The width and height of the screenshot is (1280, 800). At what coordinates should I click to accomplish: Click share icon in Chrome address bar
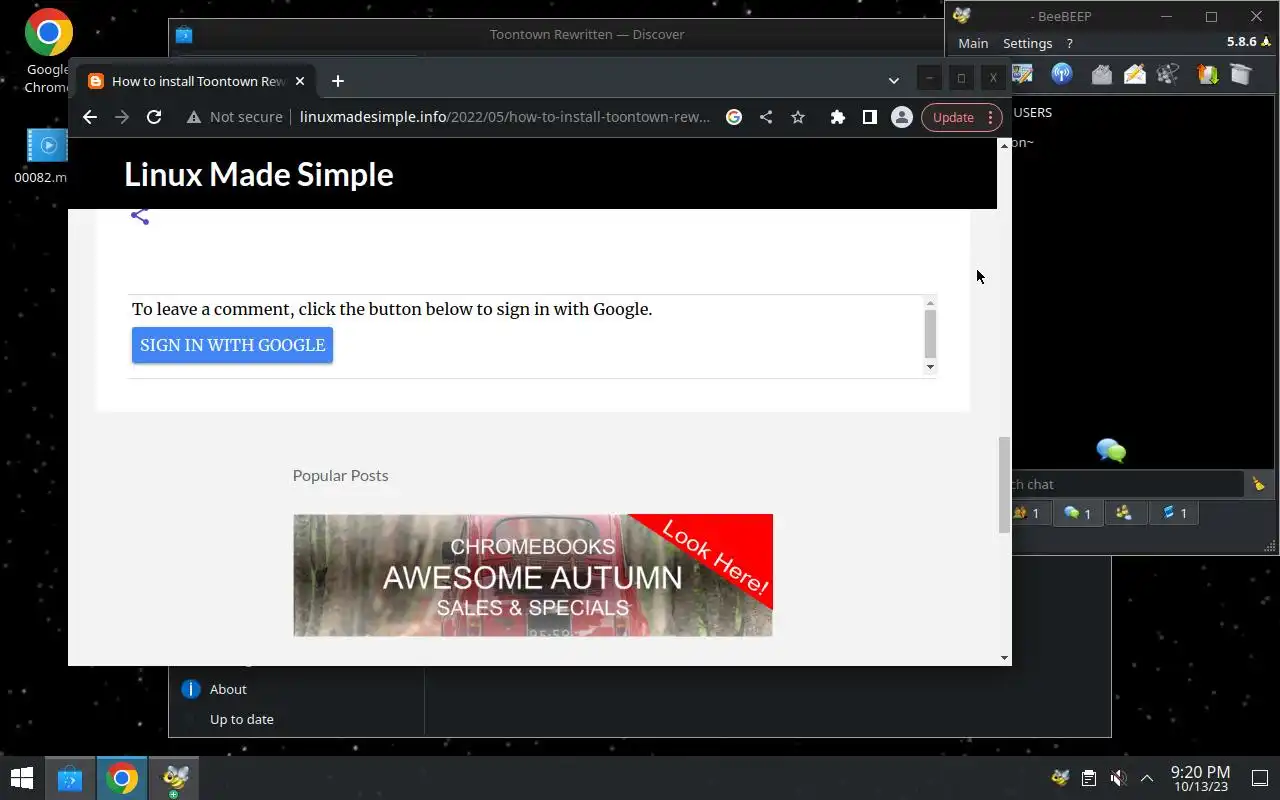766,117
